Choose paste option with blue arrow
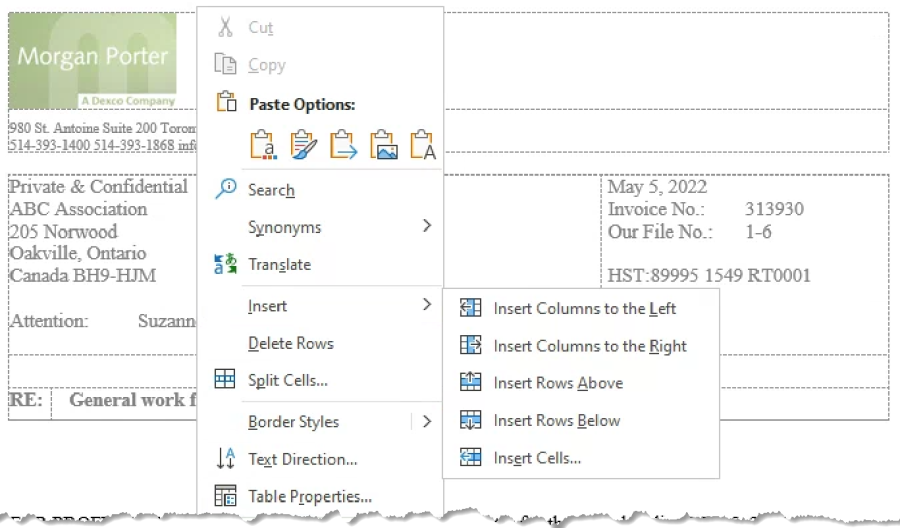 click(x=343, y=144)
